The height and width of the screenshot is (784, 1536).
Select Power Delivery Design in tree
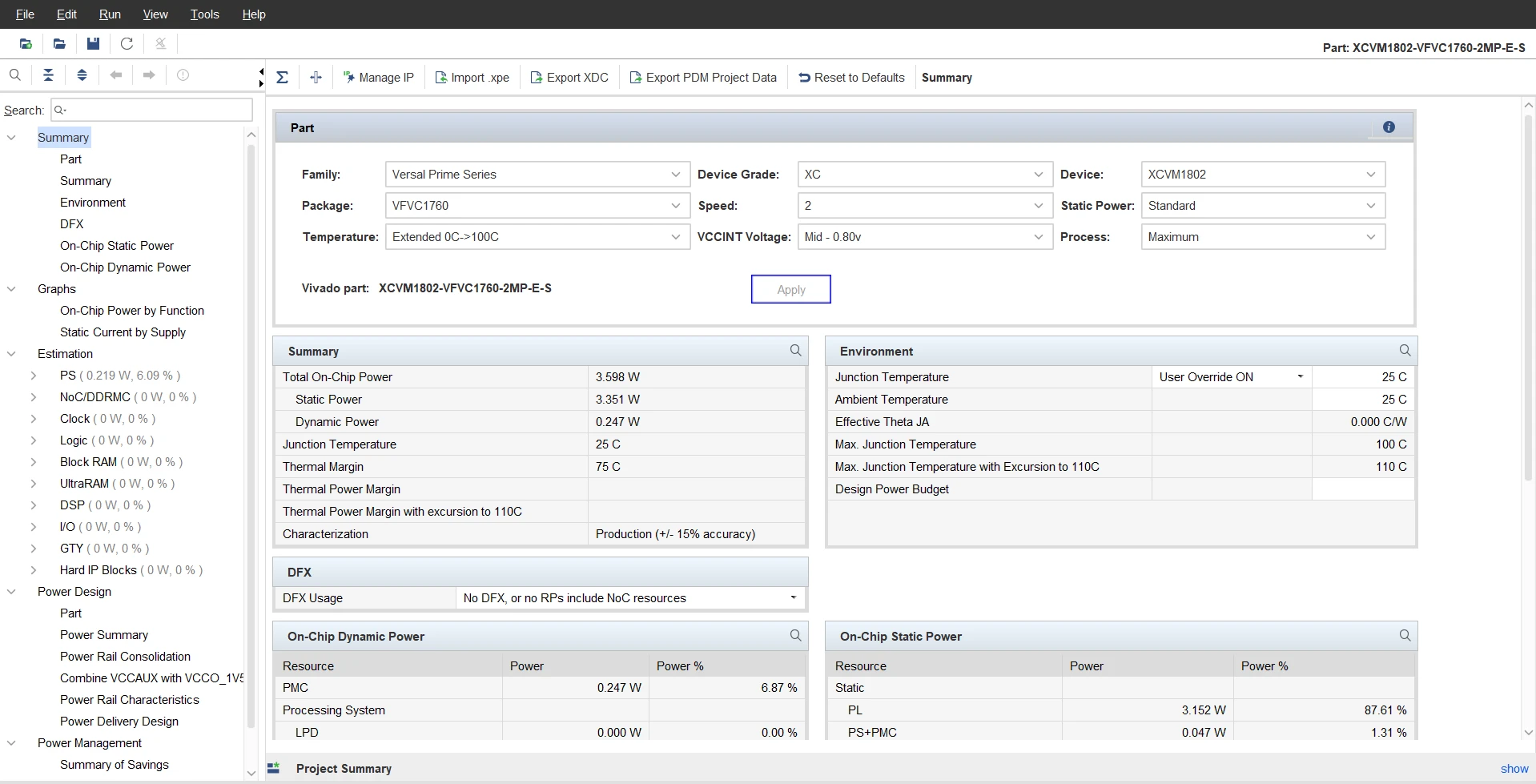(x=119, y=722)
